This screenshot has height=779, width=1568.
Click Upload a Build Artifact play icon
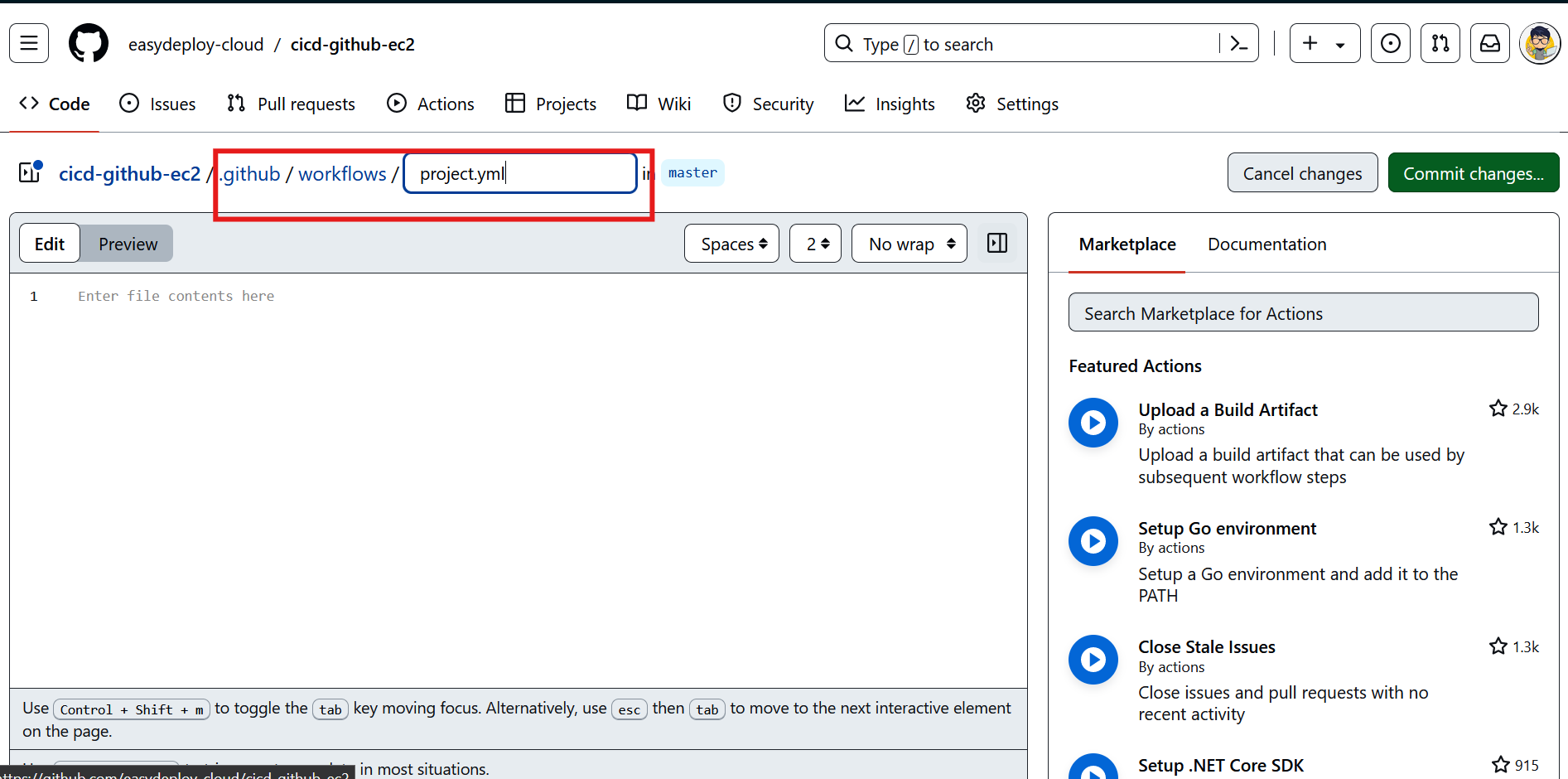(1093, 423)
